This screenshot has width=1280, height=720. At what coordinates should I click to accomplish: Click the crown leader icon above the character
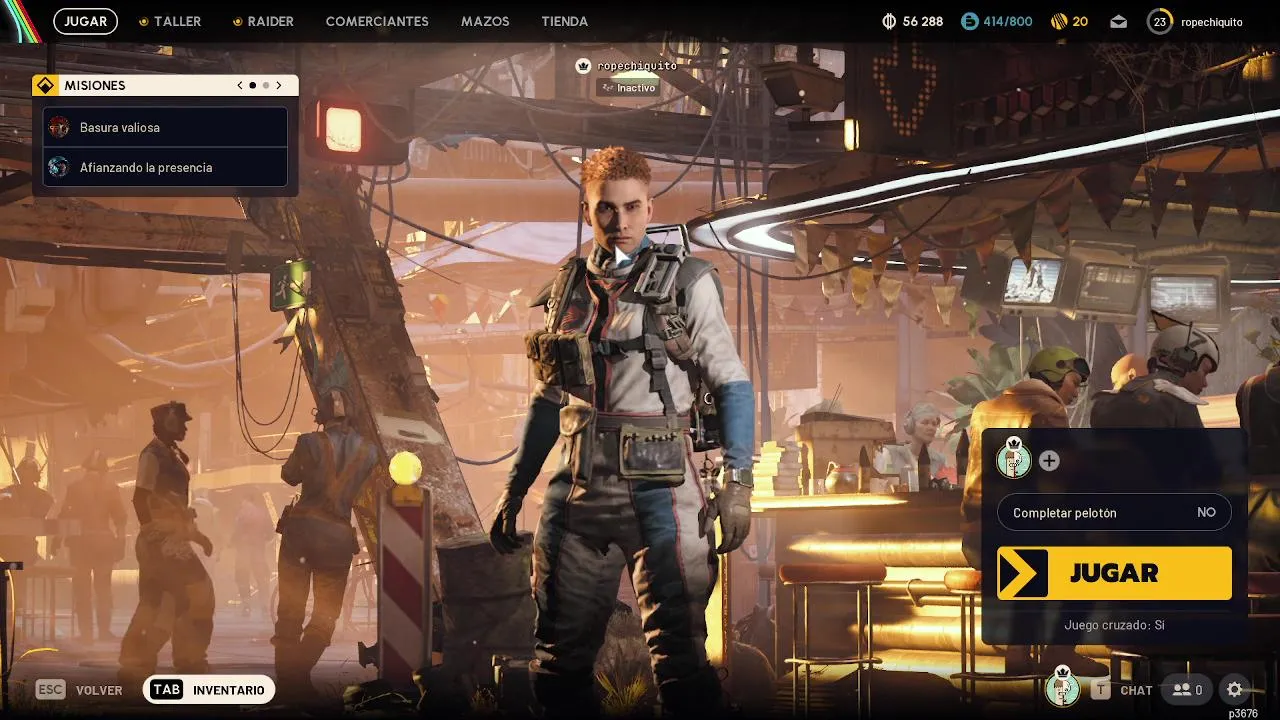pos(583,66)
